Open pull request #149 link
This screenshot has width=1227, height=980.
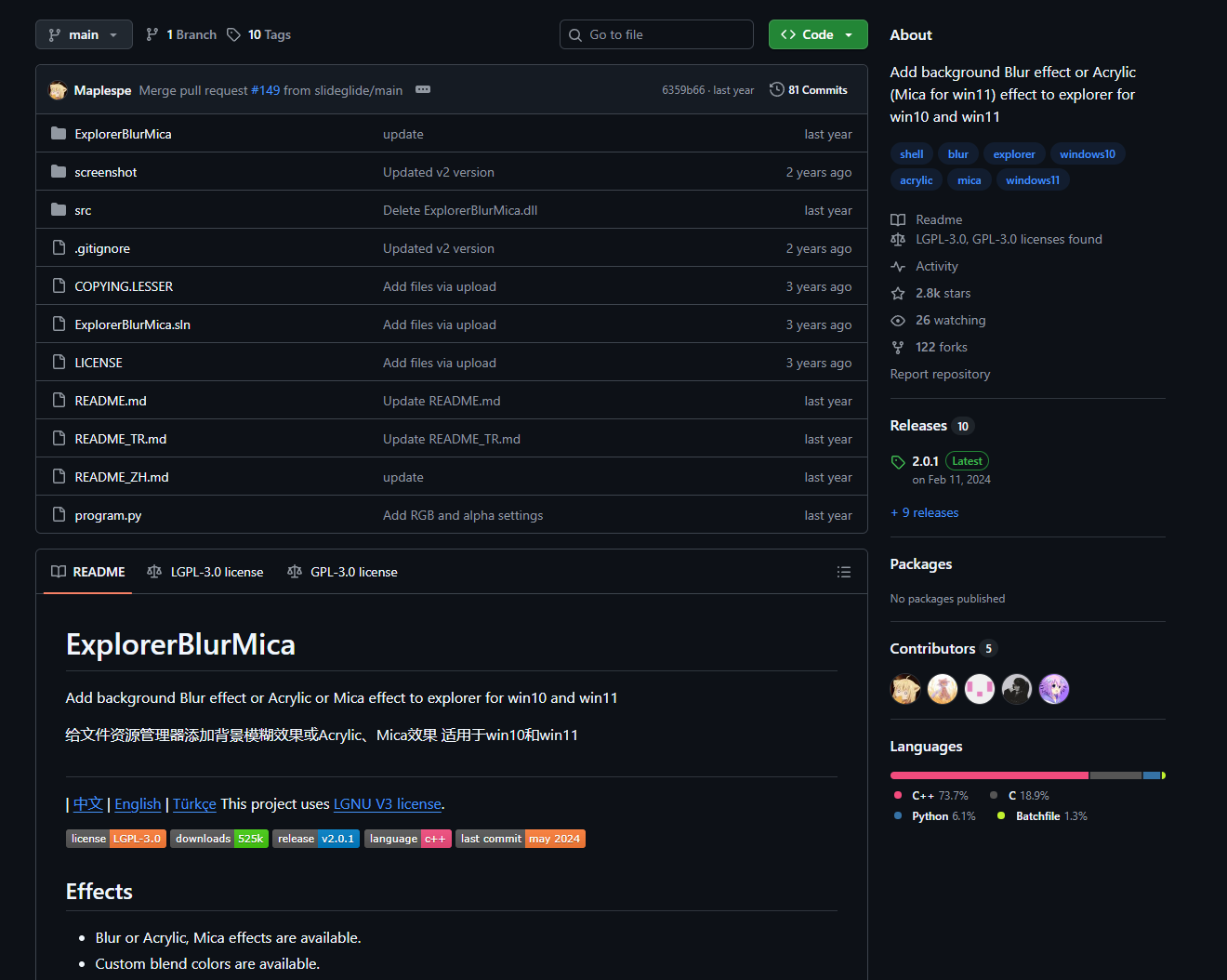pos(266,90)
